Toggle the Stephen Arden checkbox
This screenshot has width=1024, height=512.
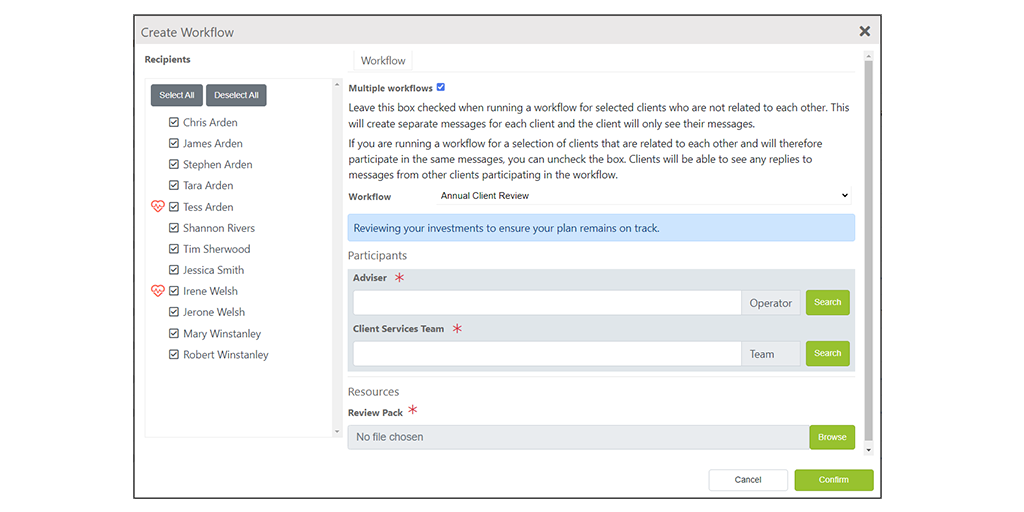(x=174, y=165)
